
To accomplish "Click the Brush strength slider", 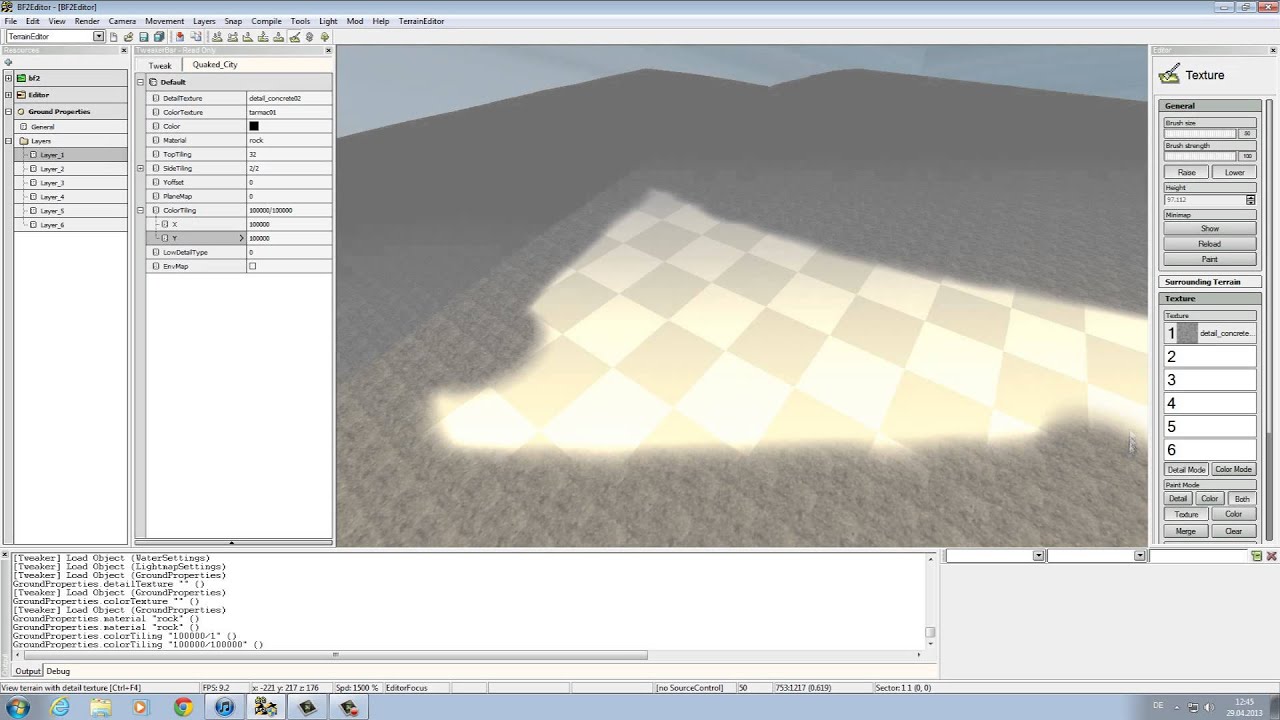I will [x=1201, y=156].
